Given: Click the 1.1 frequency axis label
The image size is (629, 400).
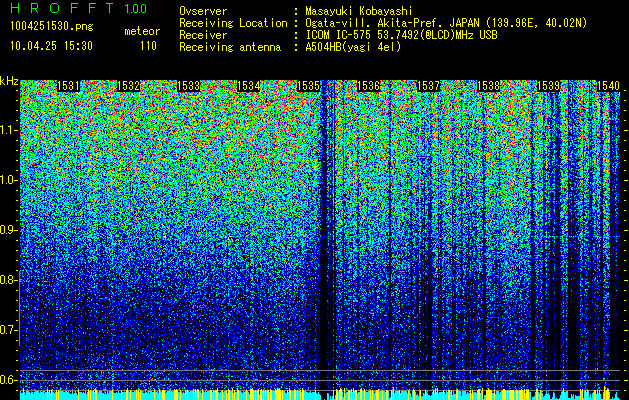Looking at the screenshot, I should [9, 130].
